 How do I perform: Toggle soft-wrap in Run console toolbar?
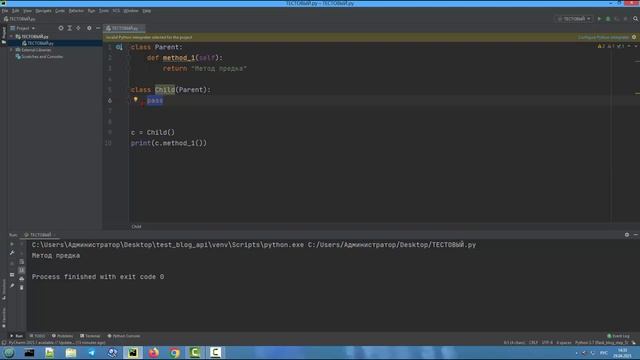(22, 262)
